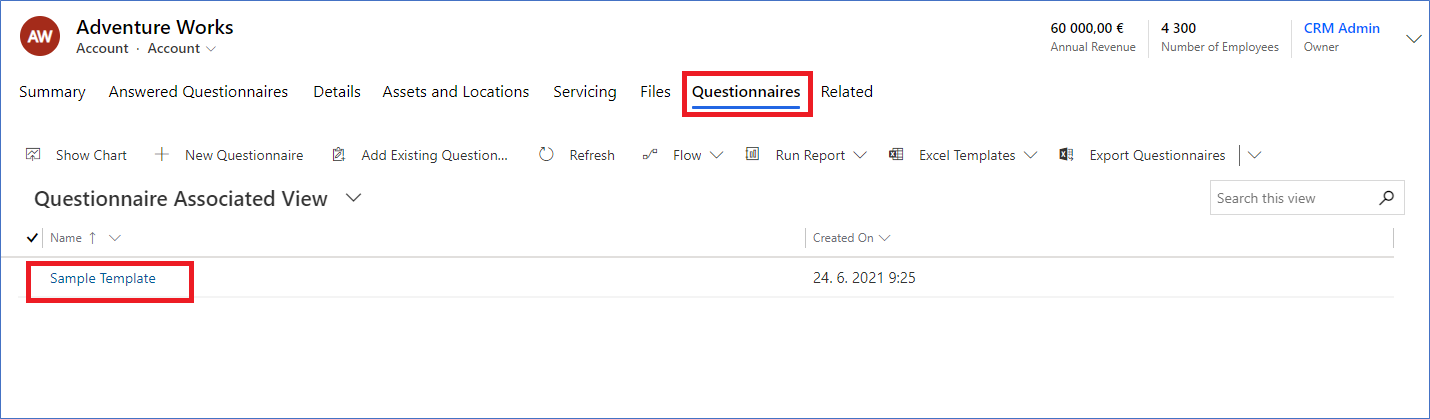This screenshot has width=1430, height=419.
Task: Toggle the select-all checkmark in grid header
Action: tap(33, 238)
